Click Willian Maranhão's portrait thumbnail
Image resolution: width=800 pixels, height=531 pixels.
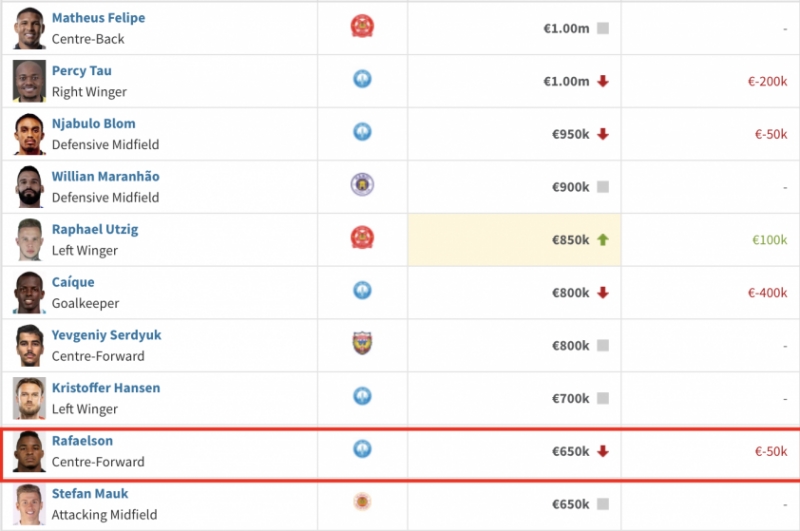point(29,186)
